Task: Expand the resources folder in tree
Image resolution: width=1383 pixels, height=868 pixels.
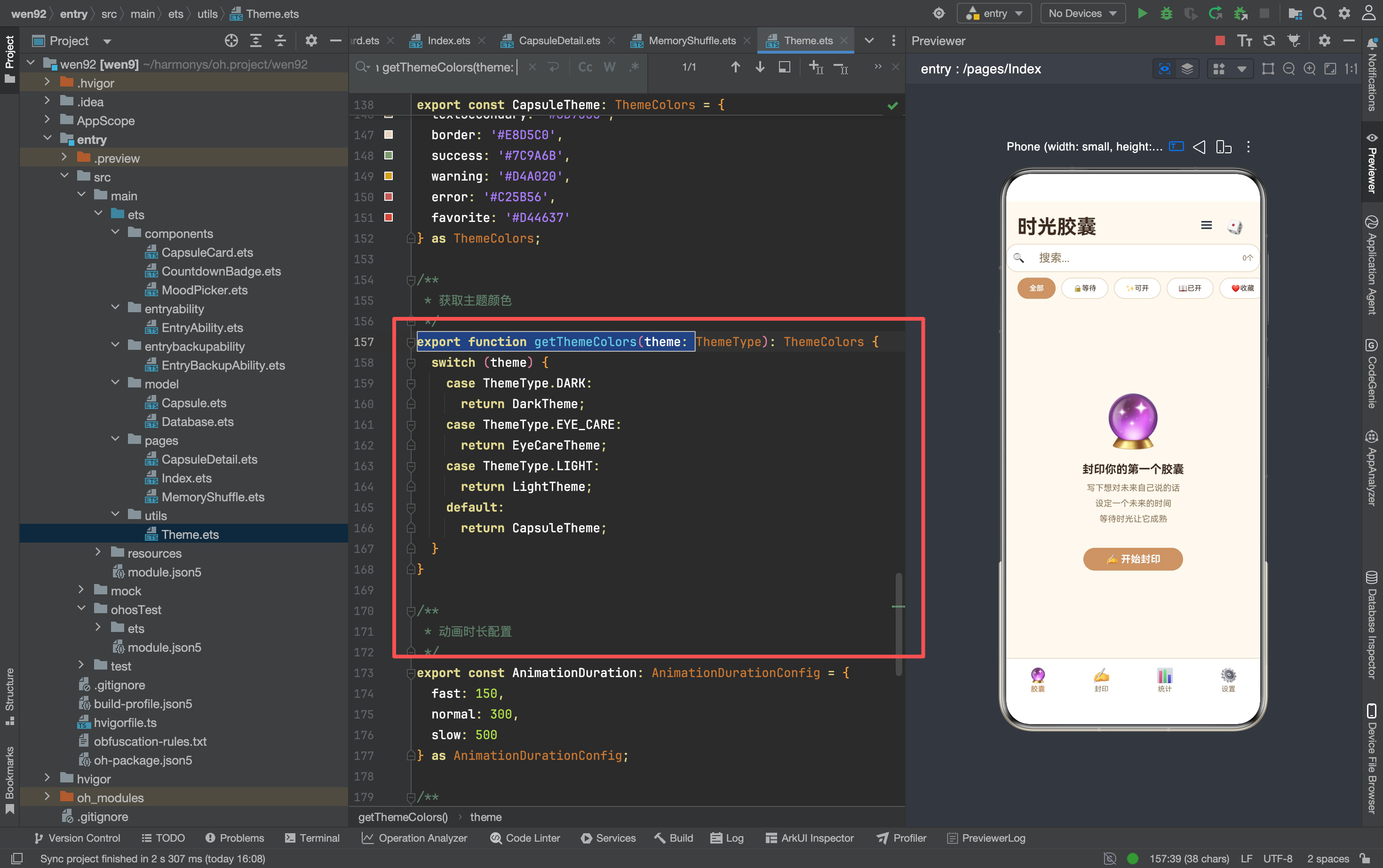Action: point(98,553)
